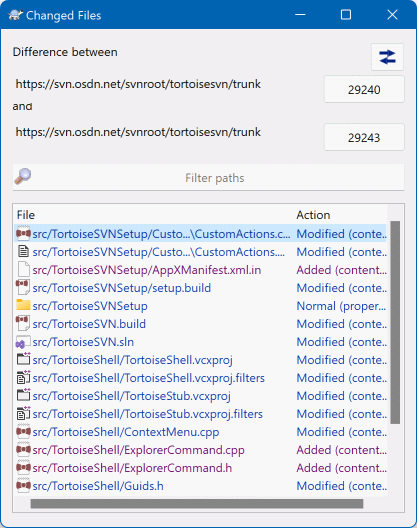Click the vertical scrollbar thumb
The width and height of the screenshot is (417, 528).
pyautogui.click(x=395, y=322)
